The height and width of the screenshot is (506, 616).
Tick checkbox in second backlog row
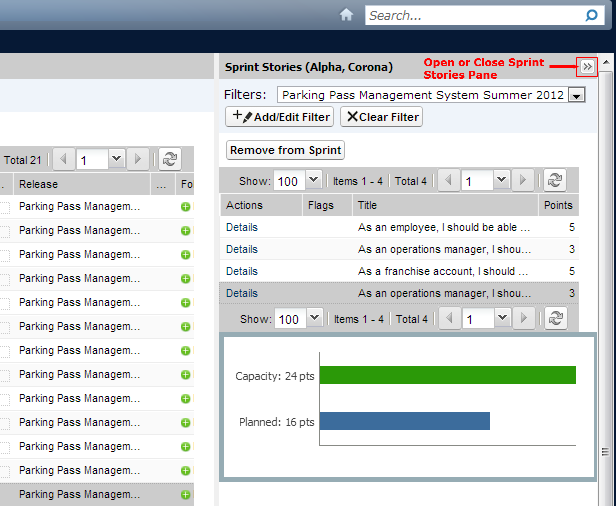pos(5,231)
